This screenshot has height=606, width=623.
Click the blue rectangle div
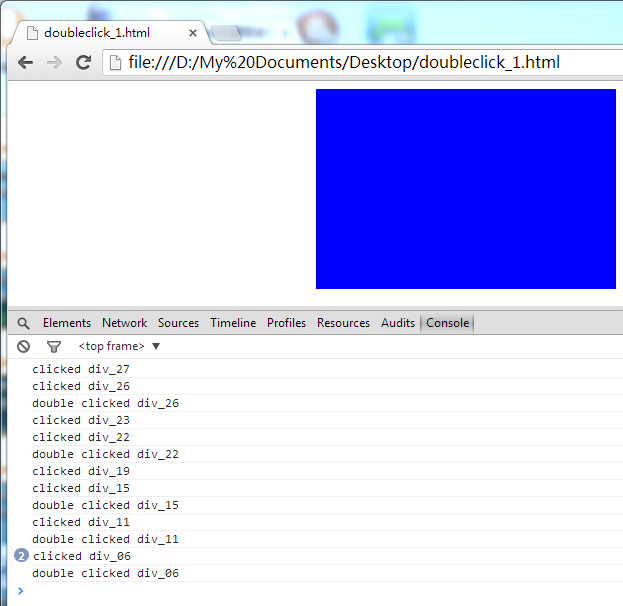[x=465, y=189]
